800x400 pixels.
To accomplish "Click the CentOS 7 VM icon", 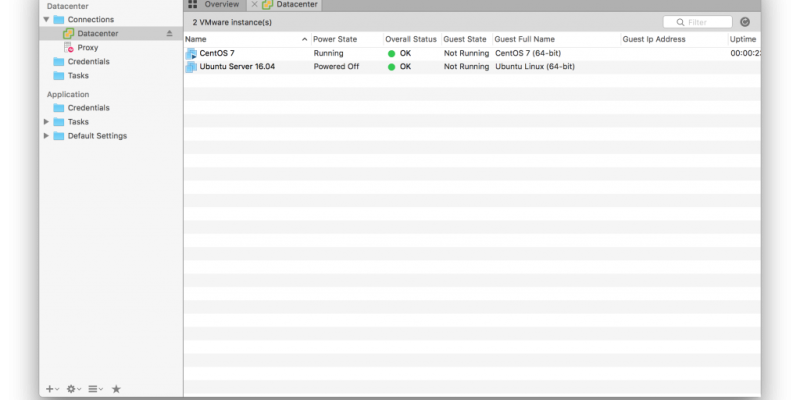I will point(191,53).
